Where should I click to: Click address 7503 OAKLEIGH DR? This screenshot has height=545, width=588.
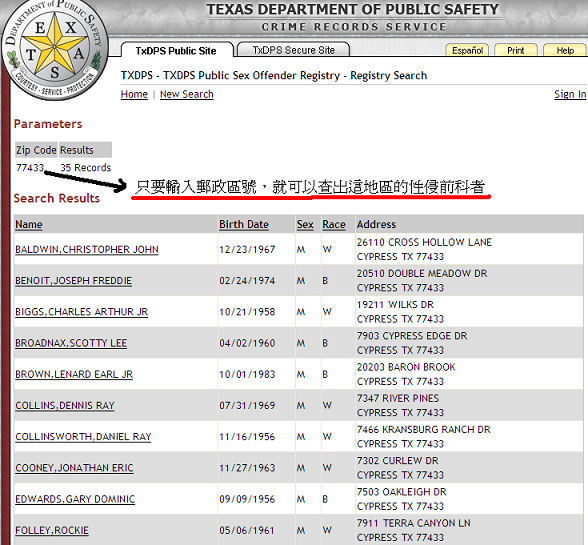[x=402, y=492]
